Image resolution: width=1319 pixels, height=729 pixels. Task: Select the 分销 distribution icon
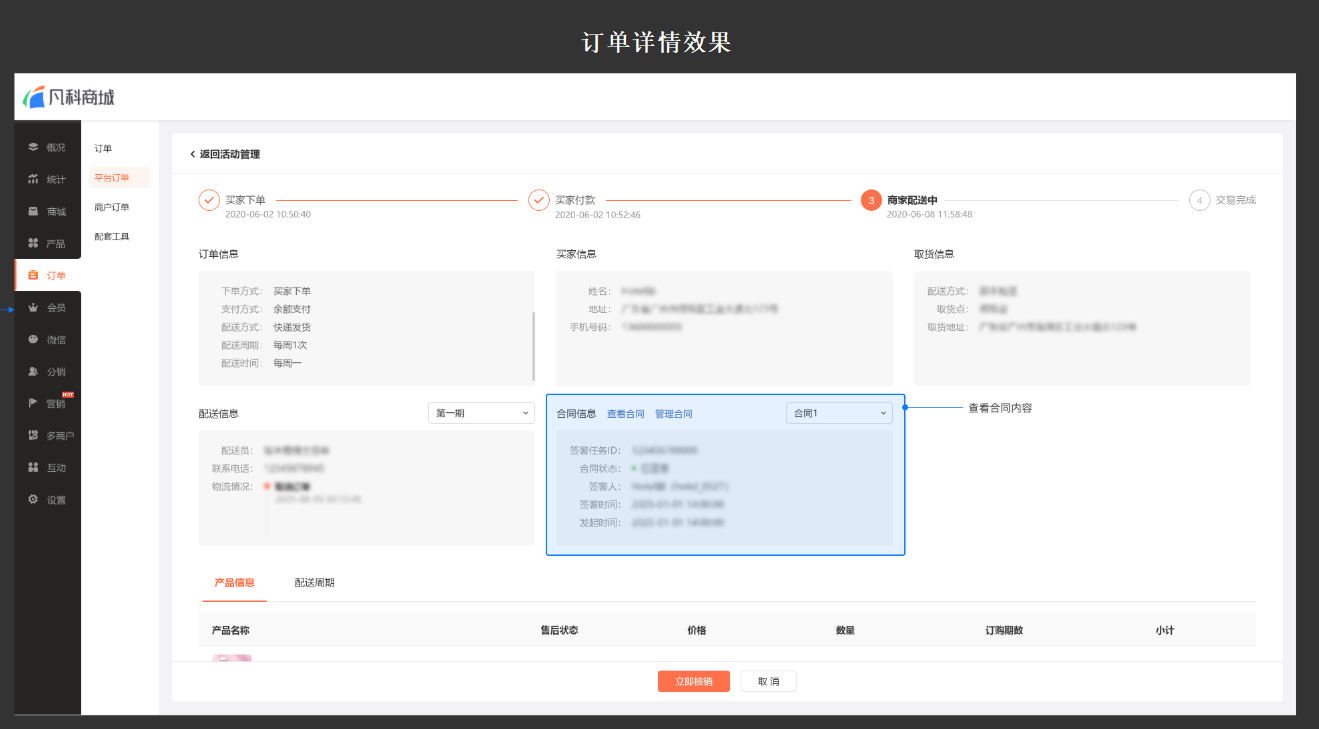pyautogui.click(x=33, y=371)
